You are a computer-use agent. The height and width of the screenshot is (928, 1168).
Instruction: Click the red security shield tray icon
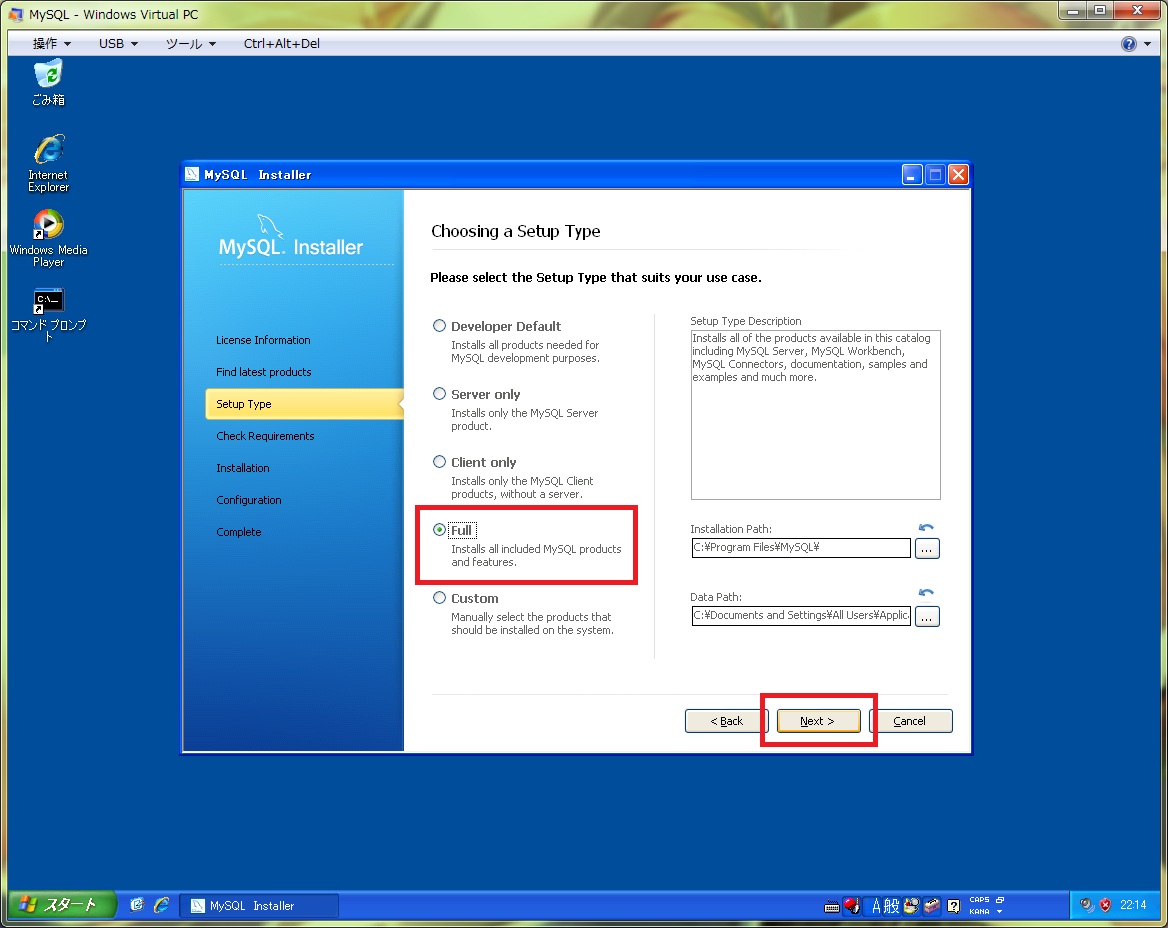[x=1105, y=905]
